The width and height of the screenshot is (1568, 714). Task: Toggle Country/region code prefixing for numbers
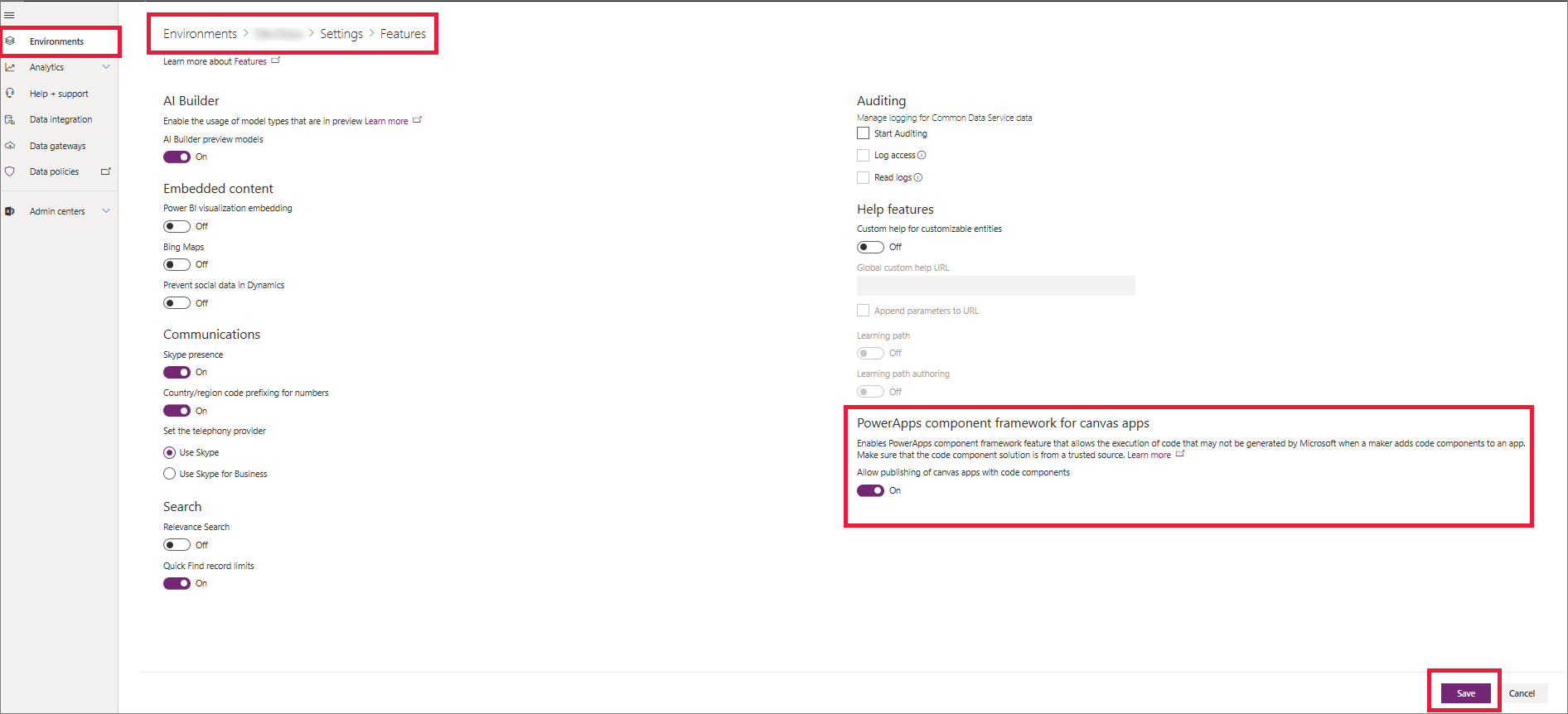[177, 411]
